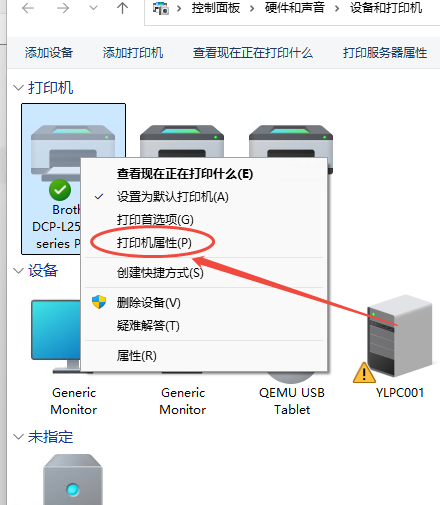The width and height of the screenshot is (440, 505).
Task: Select the YLPC001 computer device icon
Action: click(x=393, y=338)
